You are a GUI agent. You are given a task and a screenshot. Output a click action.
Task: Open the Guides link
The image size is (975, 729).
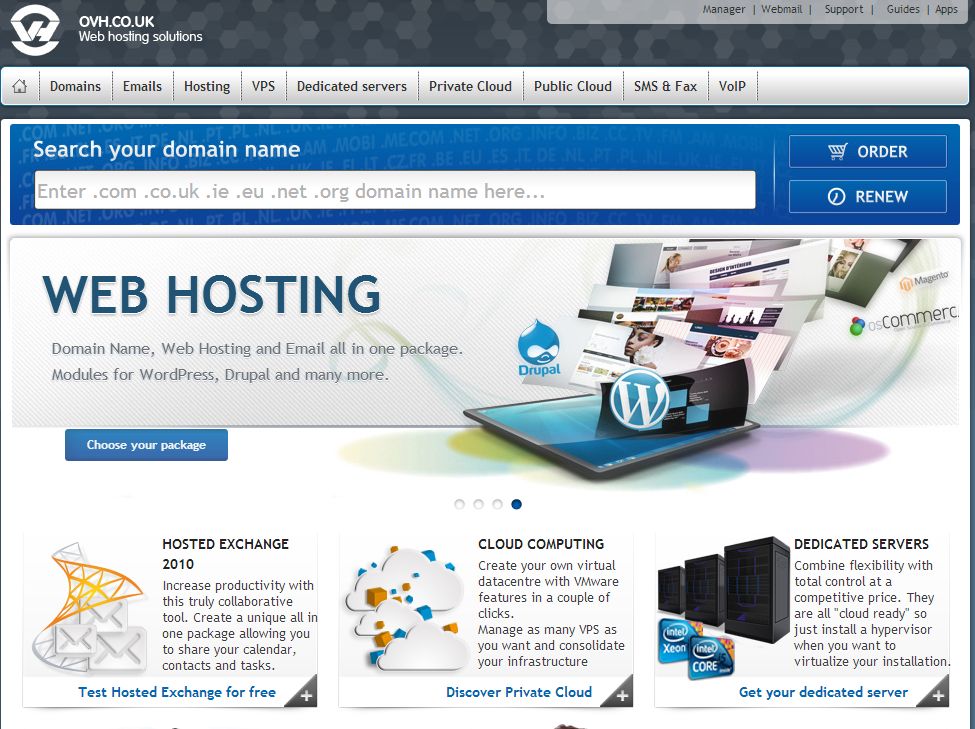[903, 9]
